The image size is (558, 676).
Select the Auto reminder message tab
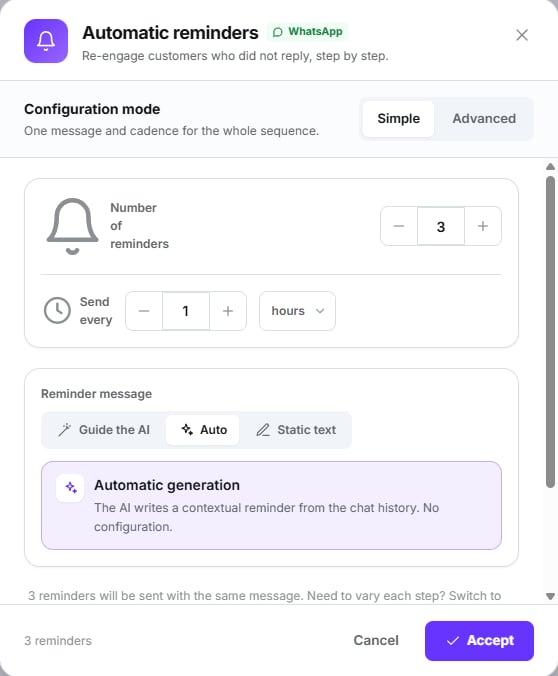coord(203,430)
